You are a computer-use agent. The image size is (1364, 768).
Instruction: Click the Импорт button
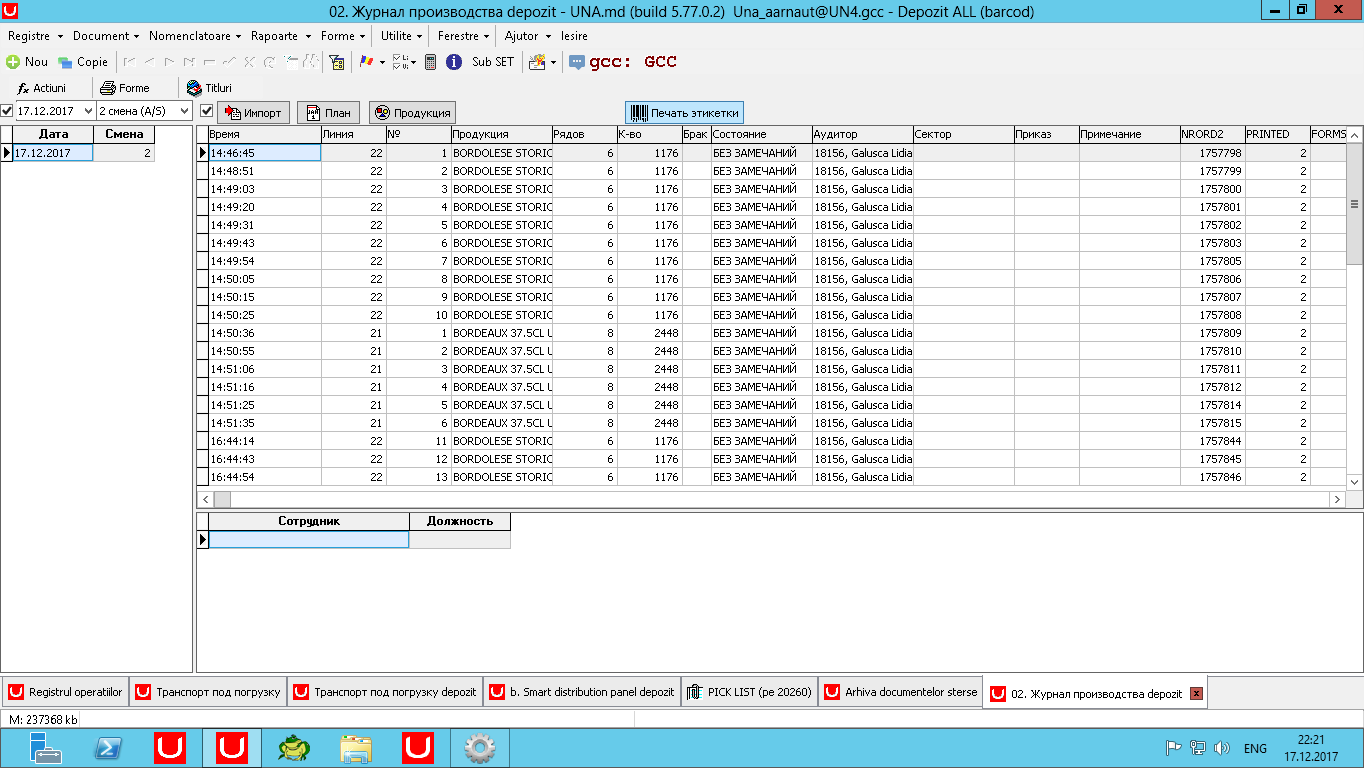(x=253, y=113)
